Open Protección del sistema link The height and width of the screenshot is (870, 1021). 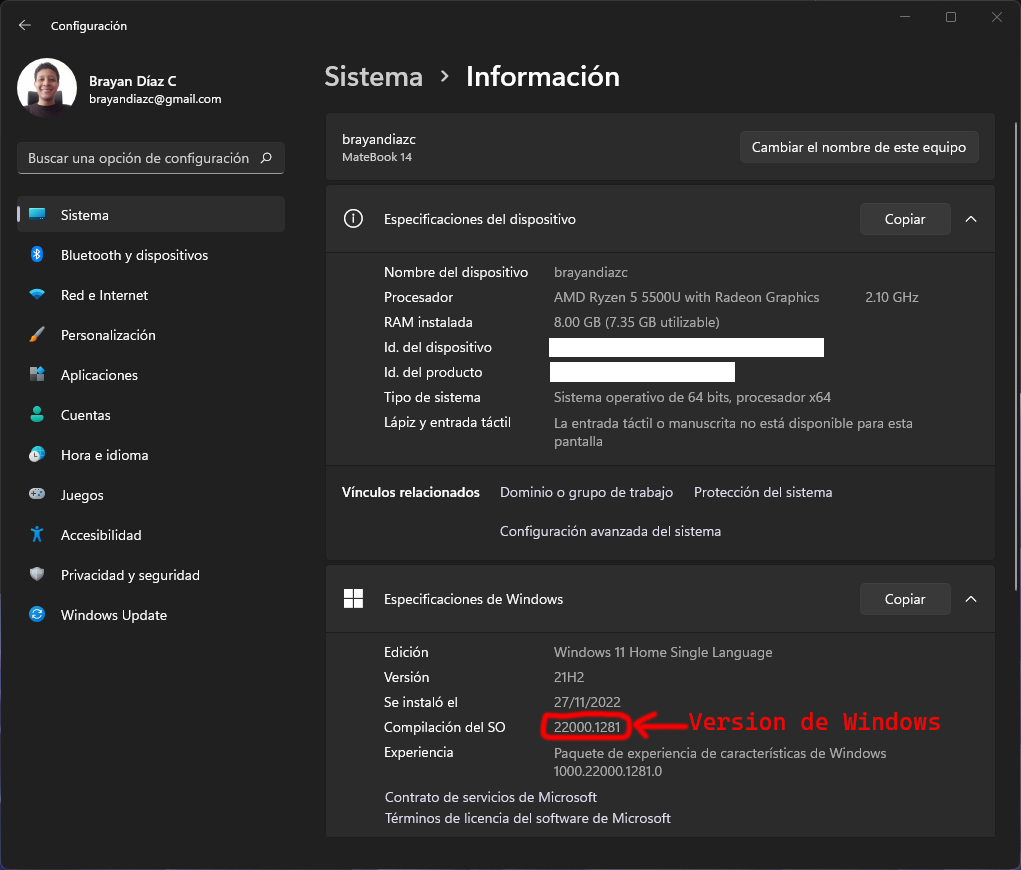(762, 492)
